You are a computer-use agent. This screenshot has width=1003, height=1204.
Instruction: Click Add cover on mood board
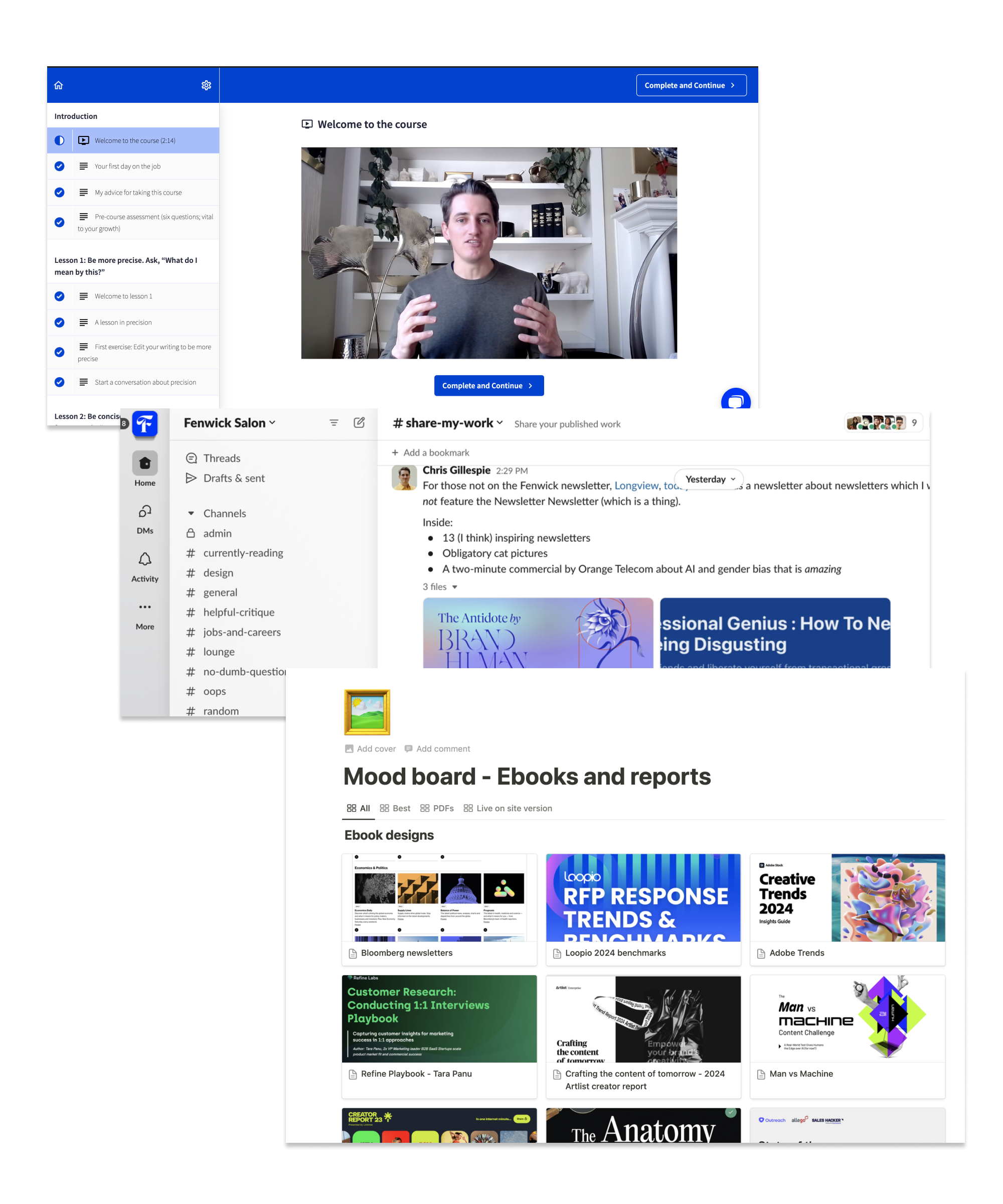pyautogui.click(x=370, y=749)
